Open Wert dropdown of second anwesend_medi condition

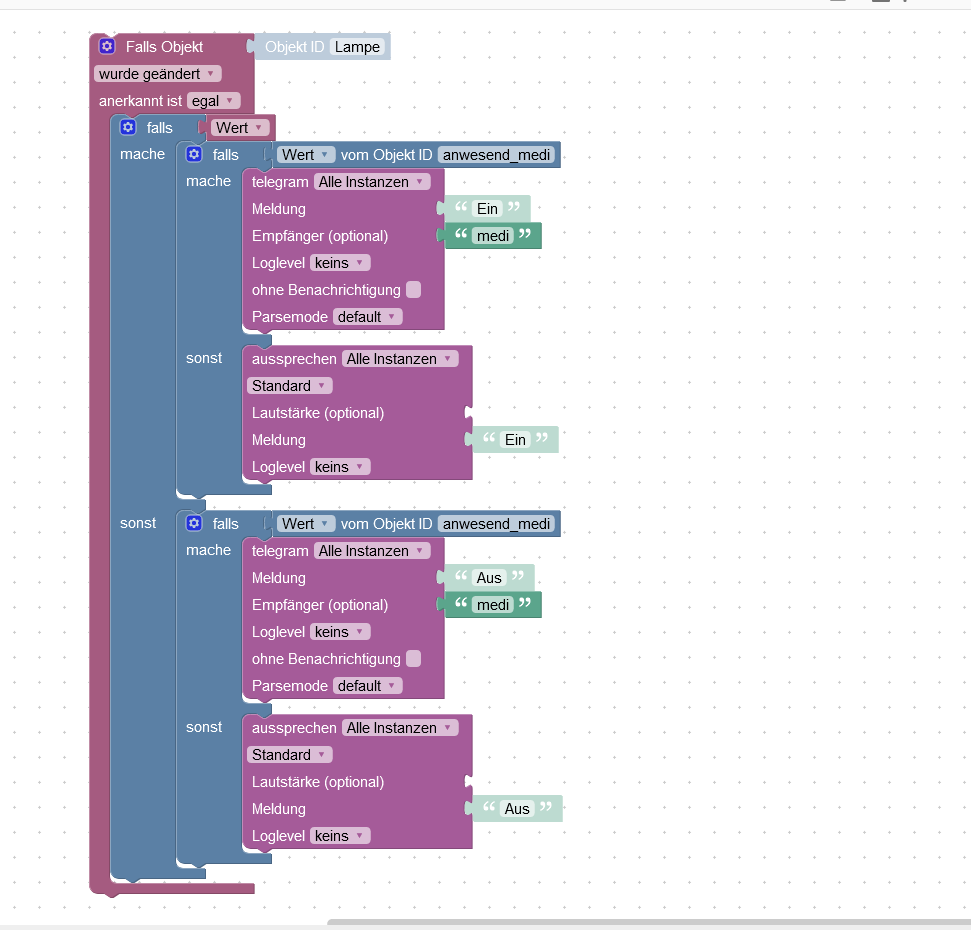pyautogui.click(x=306, y=524)
